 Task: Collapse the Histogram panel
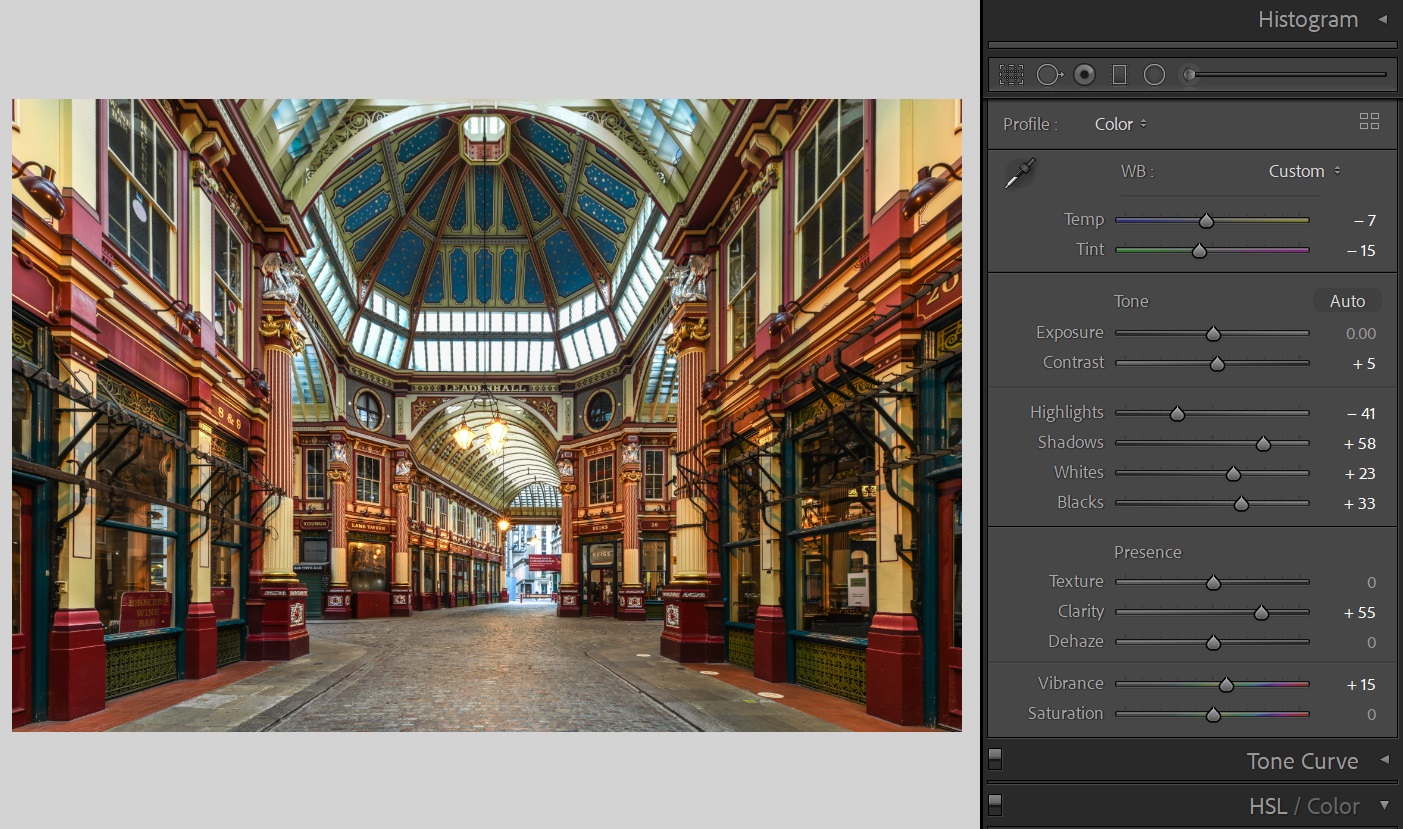1384,19
